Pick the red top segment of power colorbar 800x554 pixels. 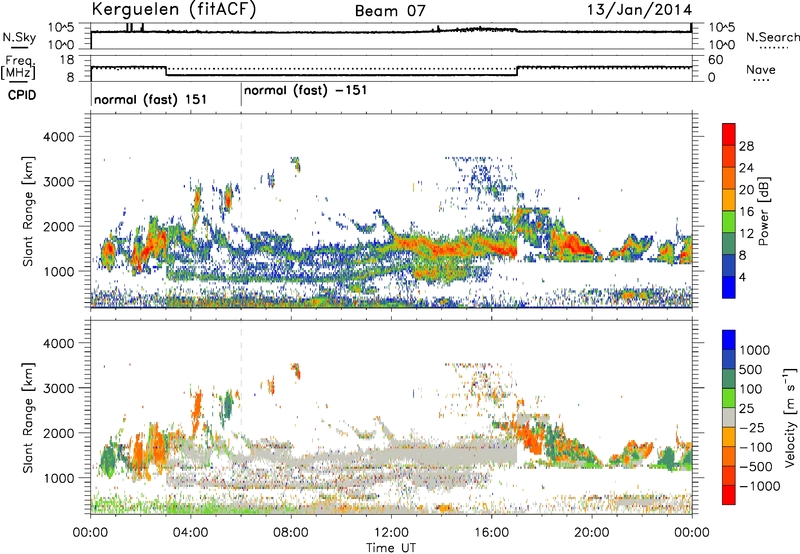pyautogui.click(x=729, y=134)
